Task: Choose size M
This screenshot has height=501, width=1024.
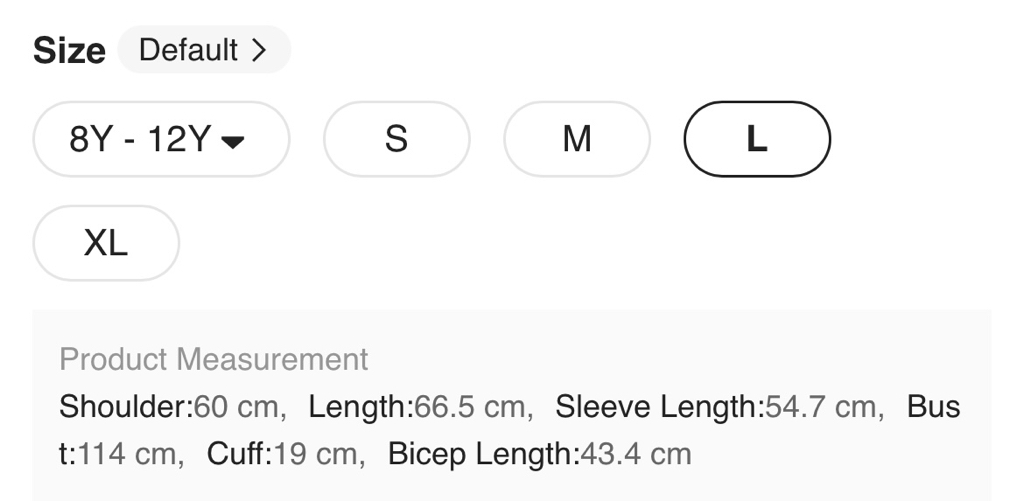Action: point(576,139)
